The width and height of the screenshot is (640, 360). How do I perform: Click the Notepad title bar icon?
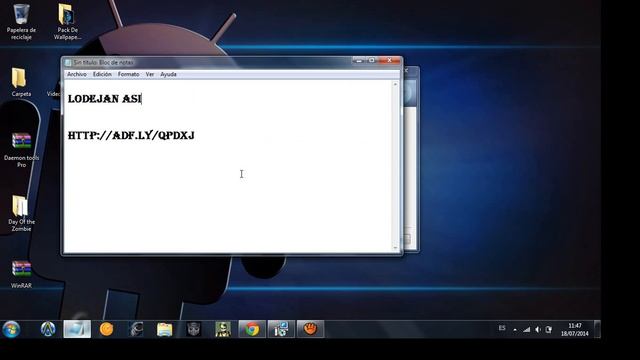point(68,62)
